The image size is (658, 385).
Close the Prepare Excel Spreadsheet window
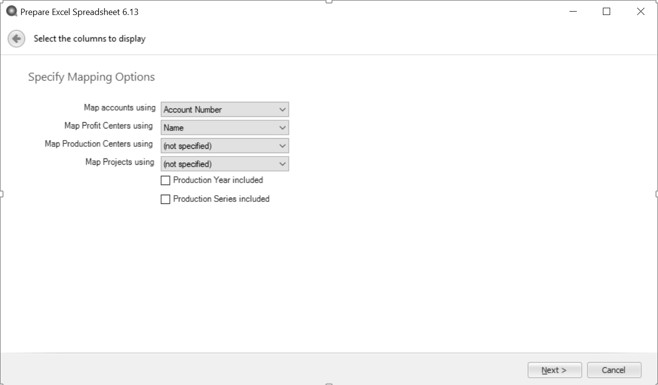[x=640, y=11]
